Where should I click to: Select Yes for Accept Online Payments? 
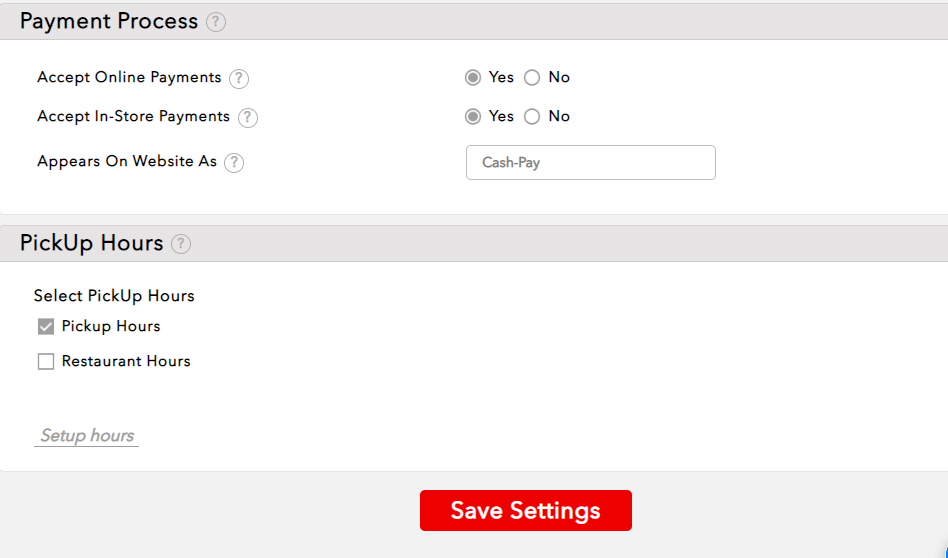473,78
